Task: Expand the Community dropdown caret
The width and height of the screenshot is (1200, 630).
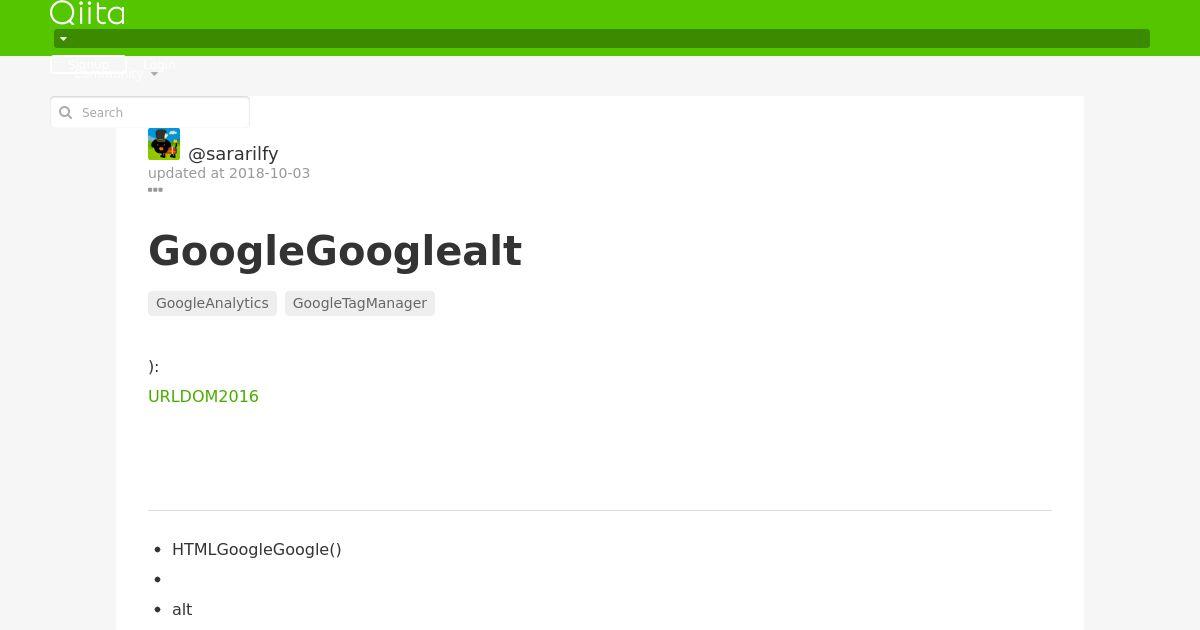Action: tap(154, 75)
